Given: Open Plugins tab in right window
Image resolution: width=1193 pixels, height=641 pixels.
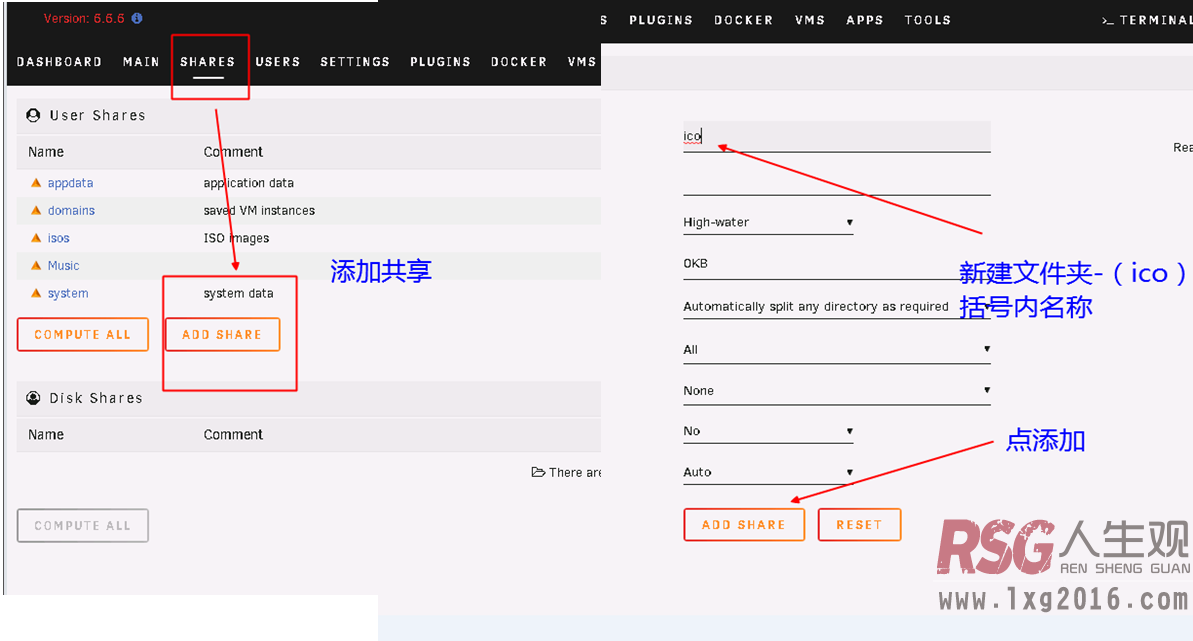Looking at the screenshot, I should click(x=661, y=20).
